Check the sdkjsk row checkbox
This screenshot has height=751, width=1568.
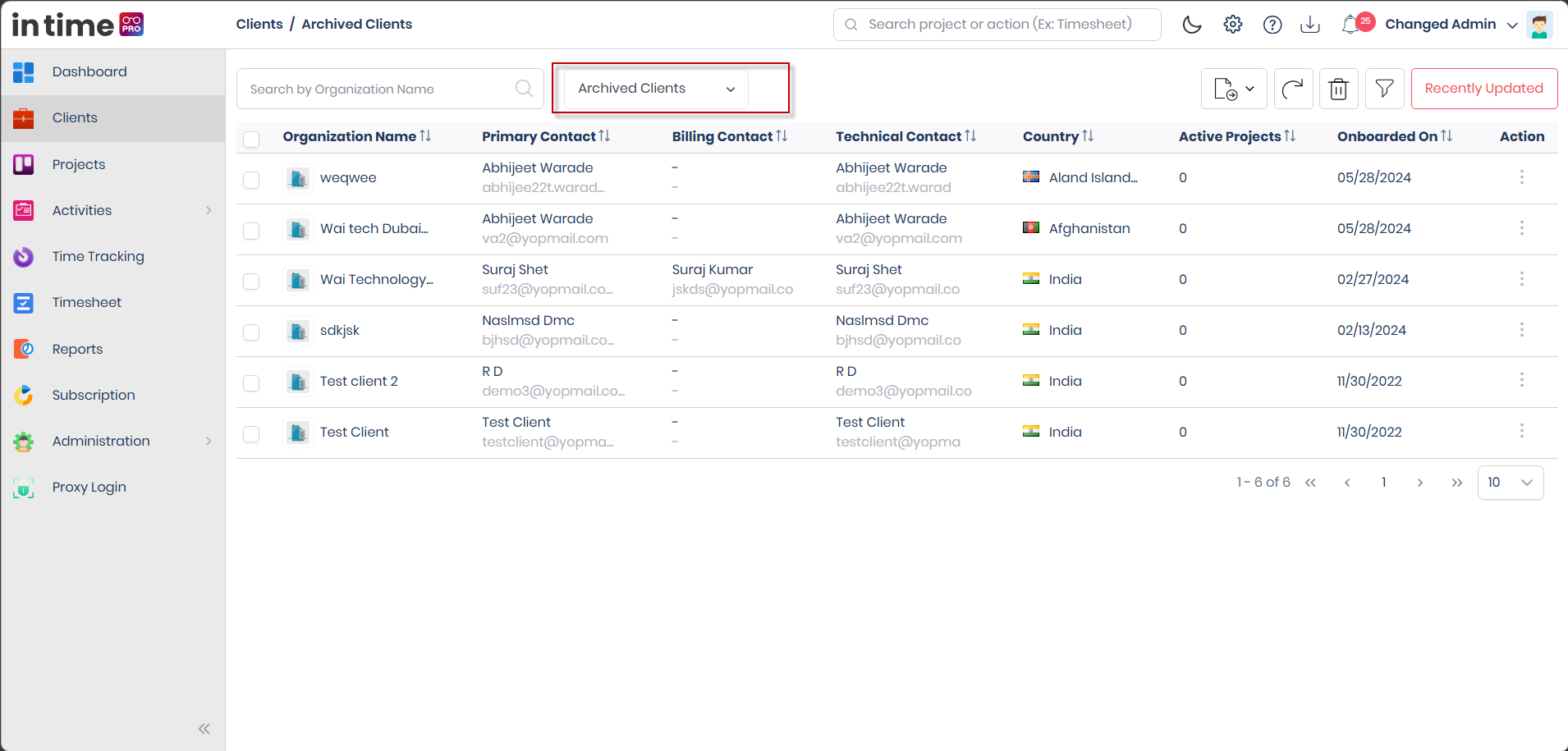point(251,332)
